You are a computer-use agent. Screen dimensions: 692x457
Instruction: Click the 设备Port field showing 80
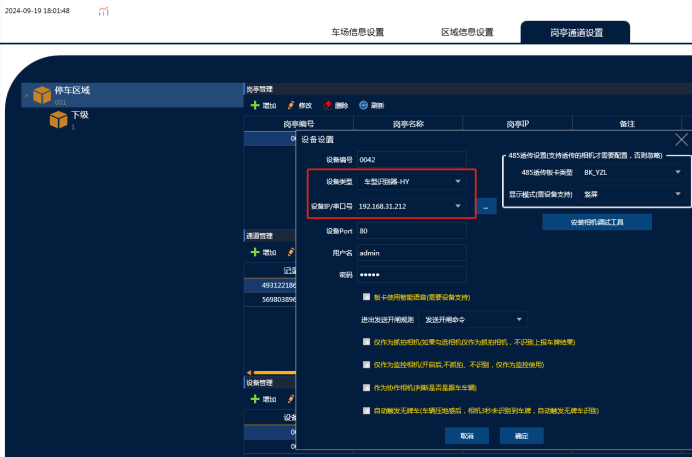[x=411, y=231]
